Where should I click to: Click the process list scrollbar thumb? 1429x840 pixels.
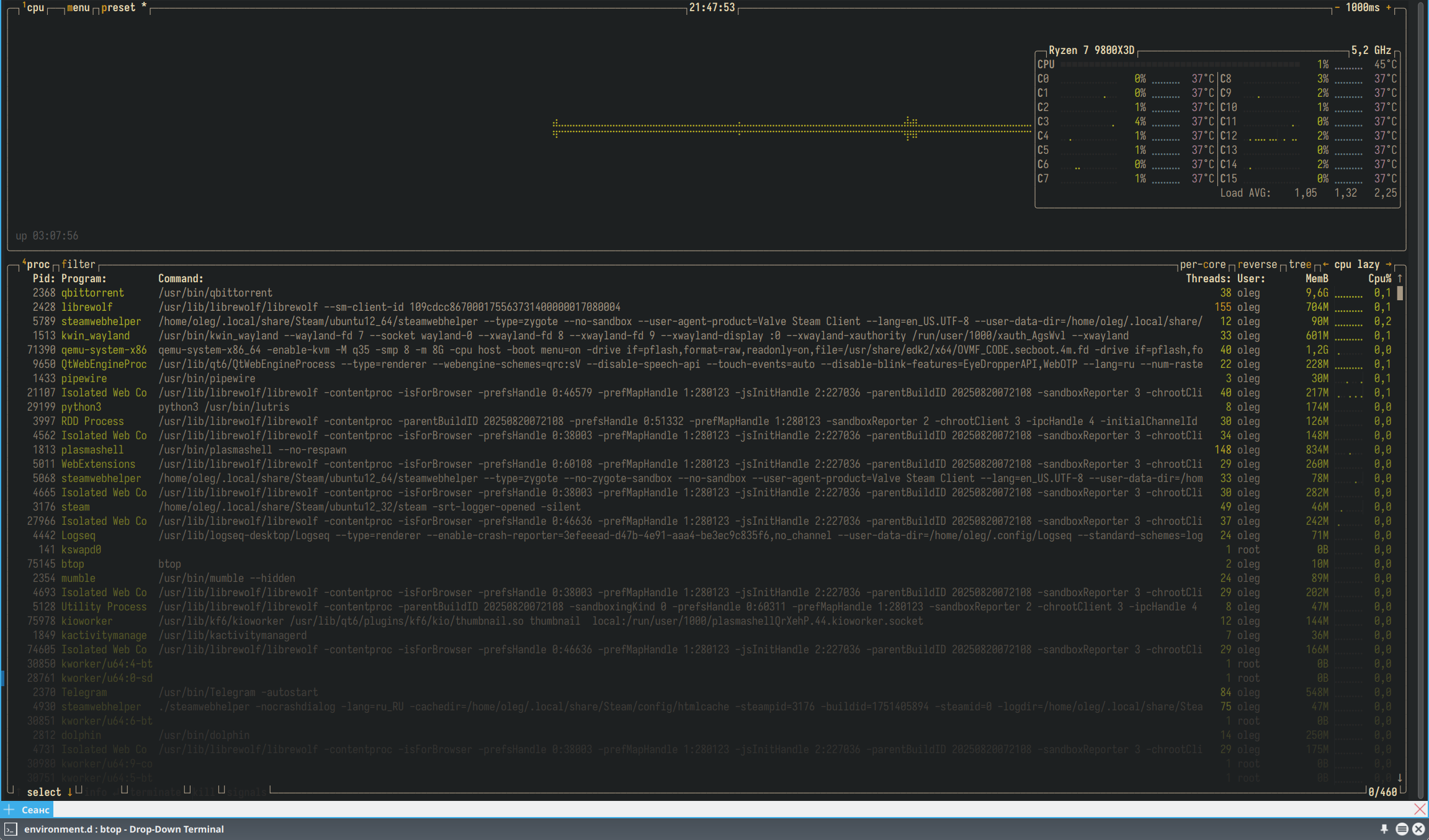1400,293
